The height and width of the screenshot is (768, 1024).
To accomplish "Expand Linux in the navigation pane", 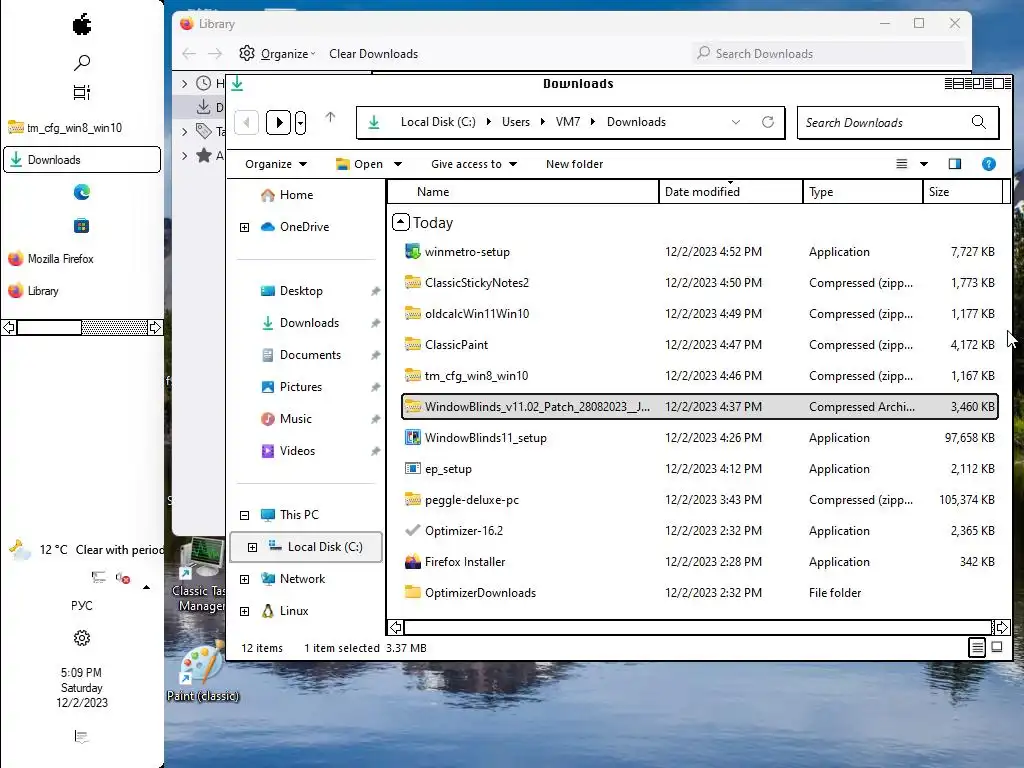I will (244, 611).
